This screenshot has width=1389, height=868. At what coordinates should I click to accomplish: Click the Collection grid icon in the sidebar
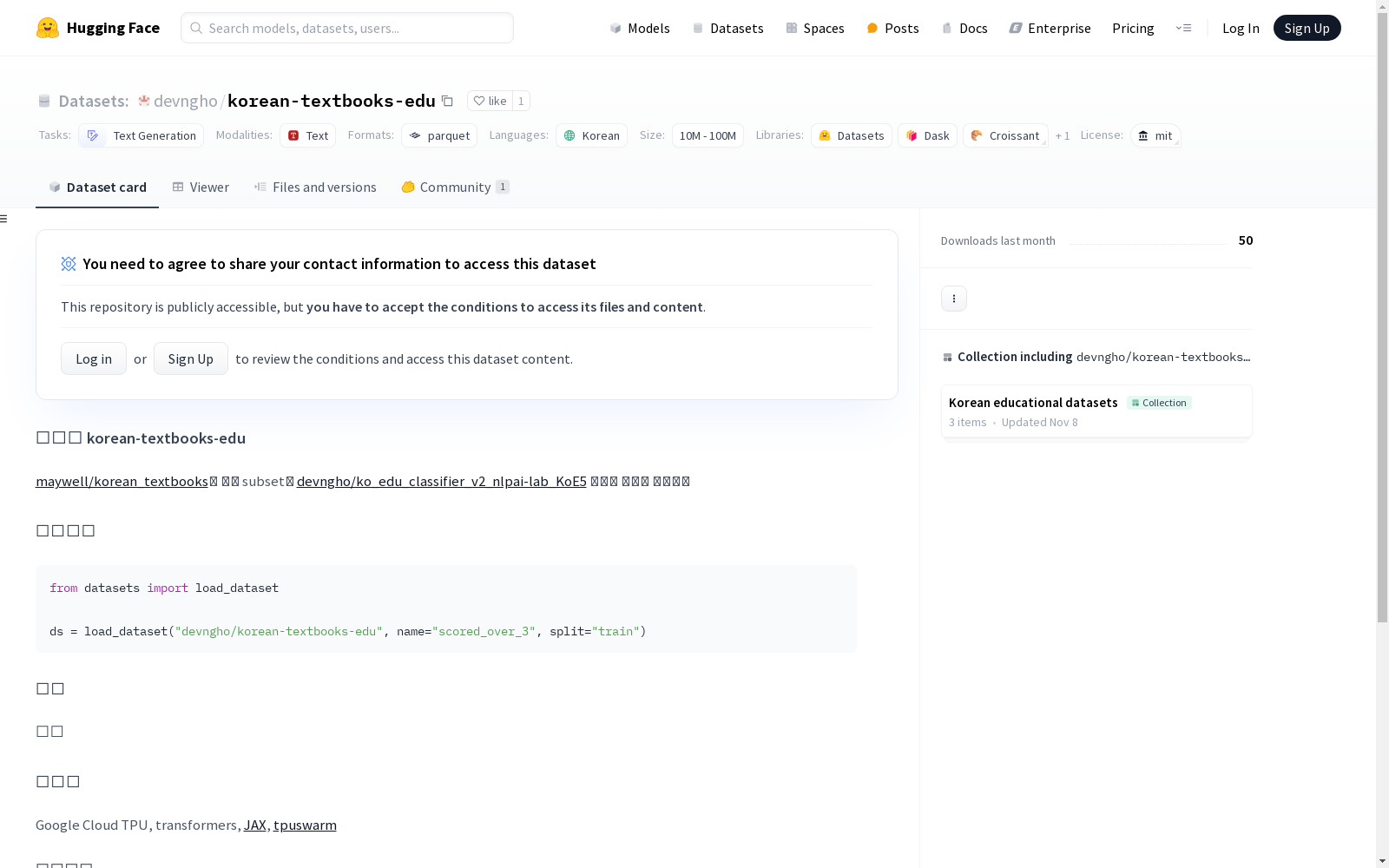point(947,357)
